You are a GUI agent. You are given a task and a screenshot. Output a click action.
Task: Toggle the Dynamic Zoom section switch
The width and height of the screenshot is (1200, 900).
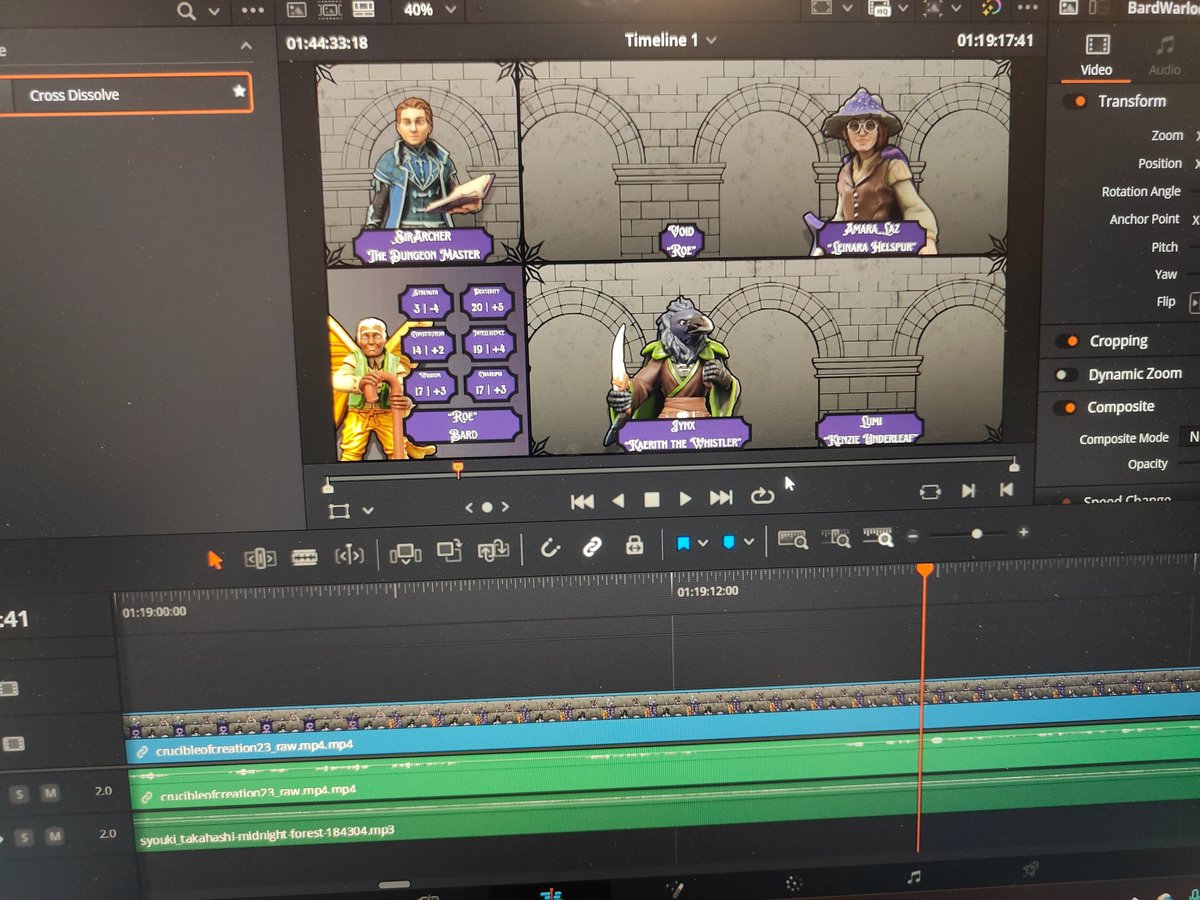[x=1065, y=375]
